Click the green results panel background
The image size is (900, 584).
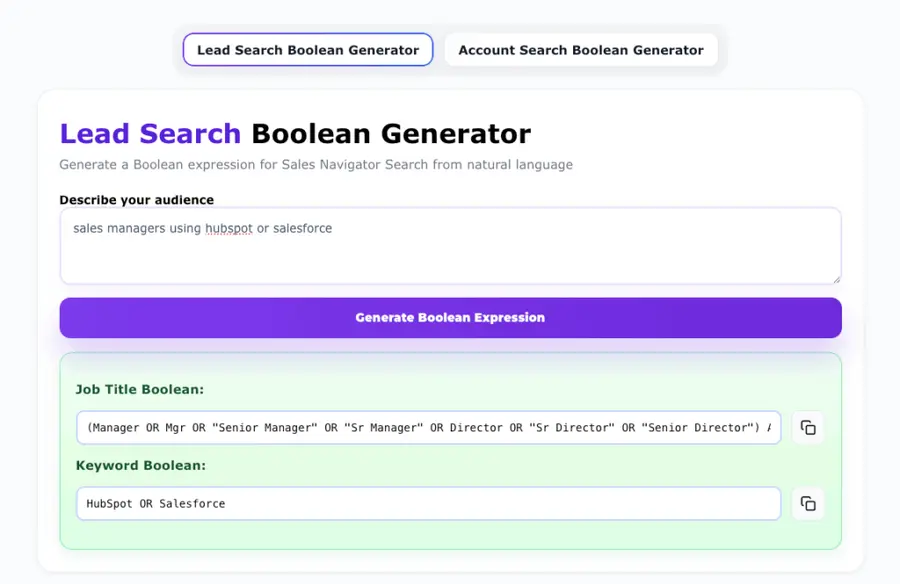pos(450,540)
